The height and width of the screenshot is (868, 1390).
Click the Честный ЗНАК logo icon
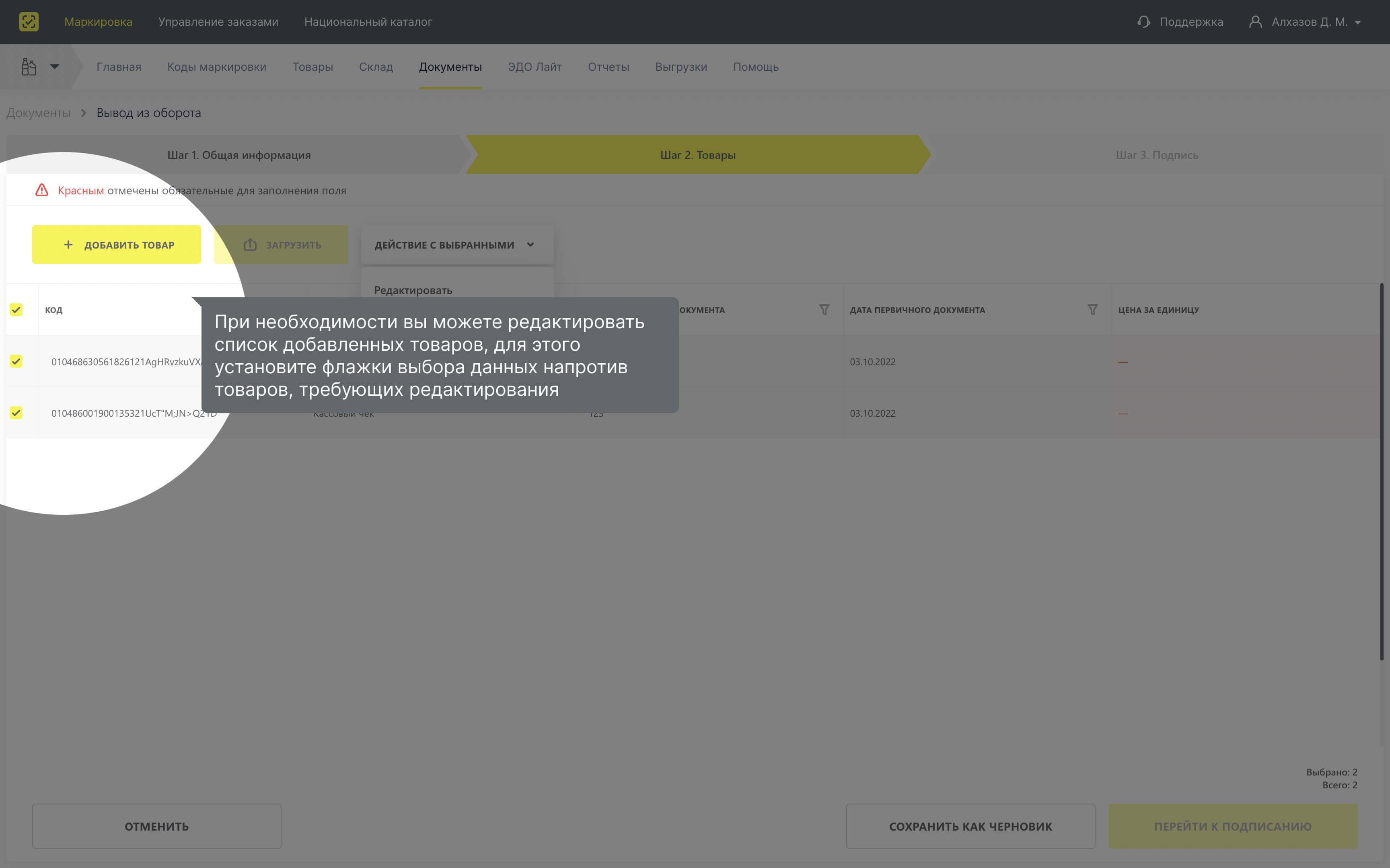point(29,22)
